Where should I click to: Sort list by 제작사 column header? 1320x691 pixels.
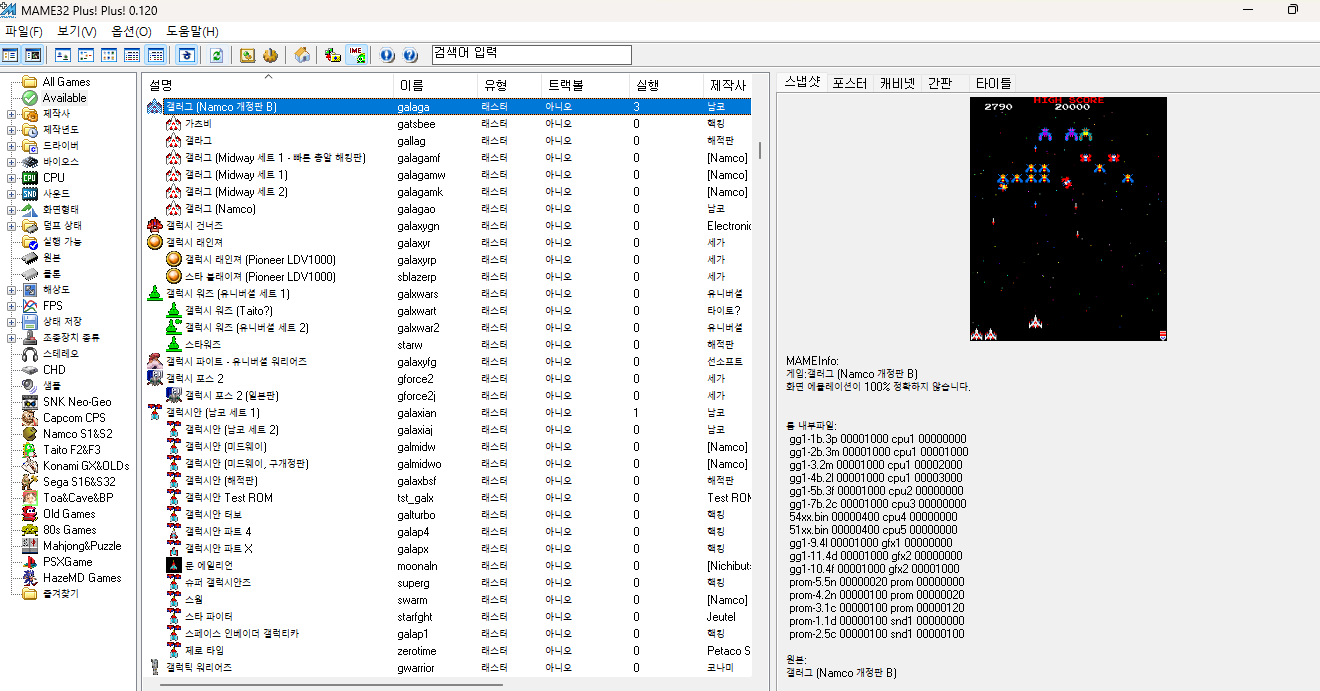(726, 85)
